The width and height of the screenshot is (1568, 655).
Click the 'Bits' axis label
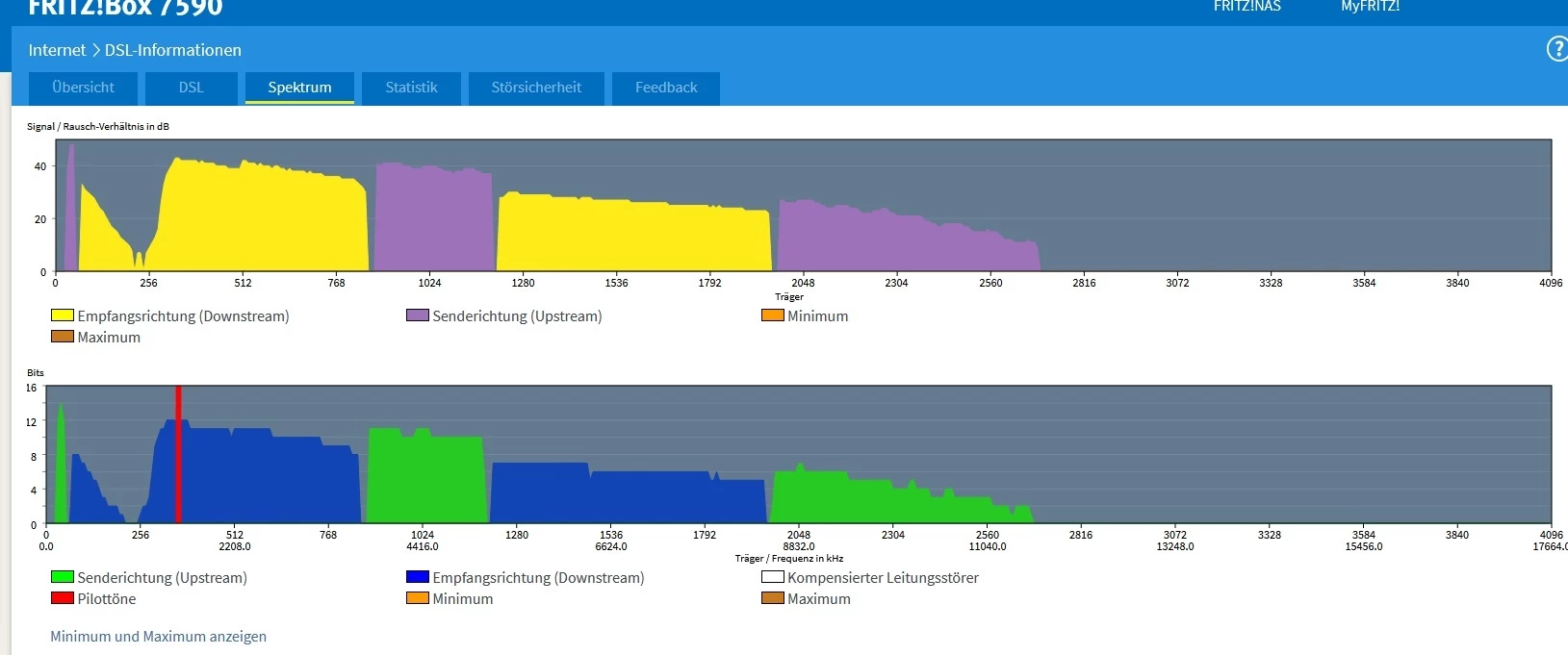(36, 372)
